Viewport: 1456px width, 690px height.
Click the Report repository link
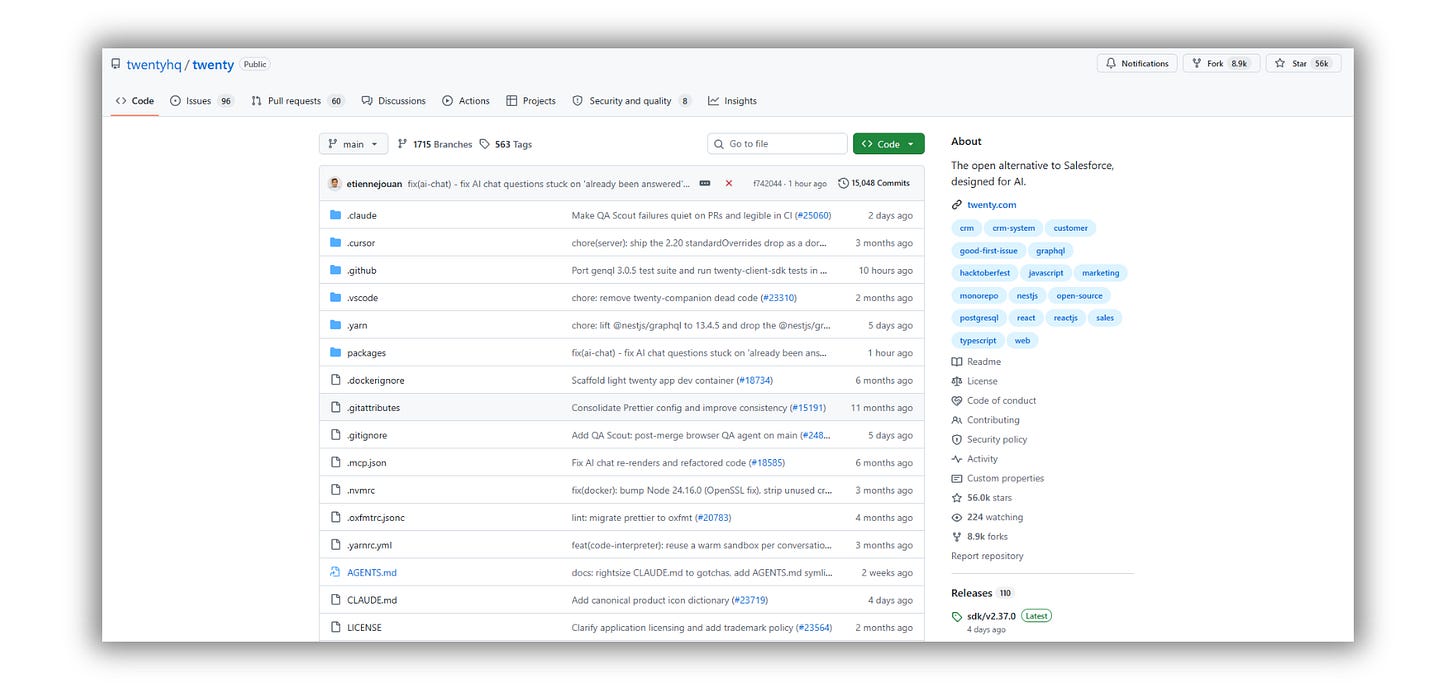[987, 556]
